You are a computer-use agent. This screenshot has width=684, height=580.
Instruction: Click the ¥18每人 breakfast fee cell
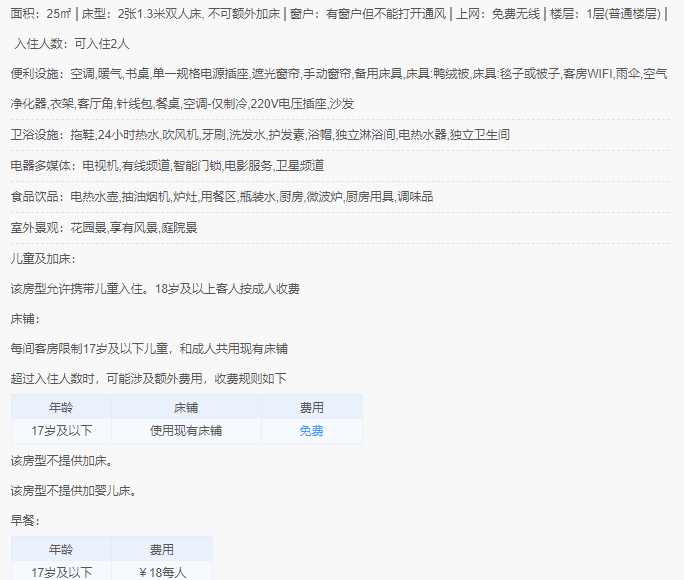pos(162,572)
